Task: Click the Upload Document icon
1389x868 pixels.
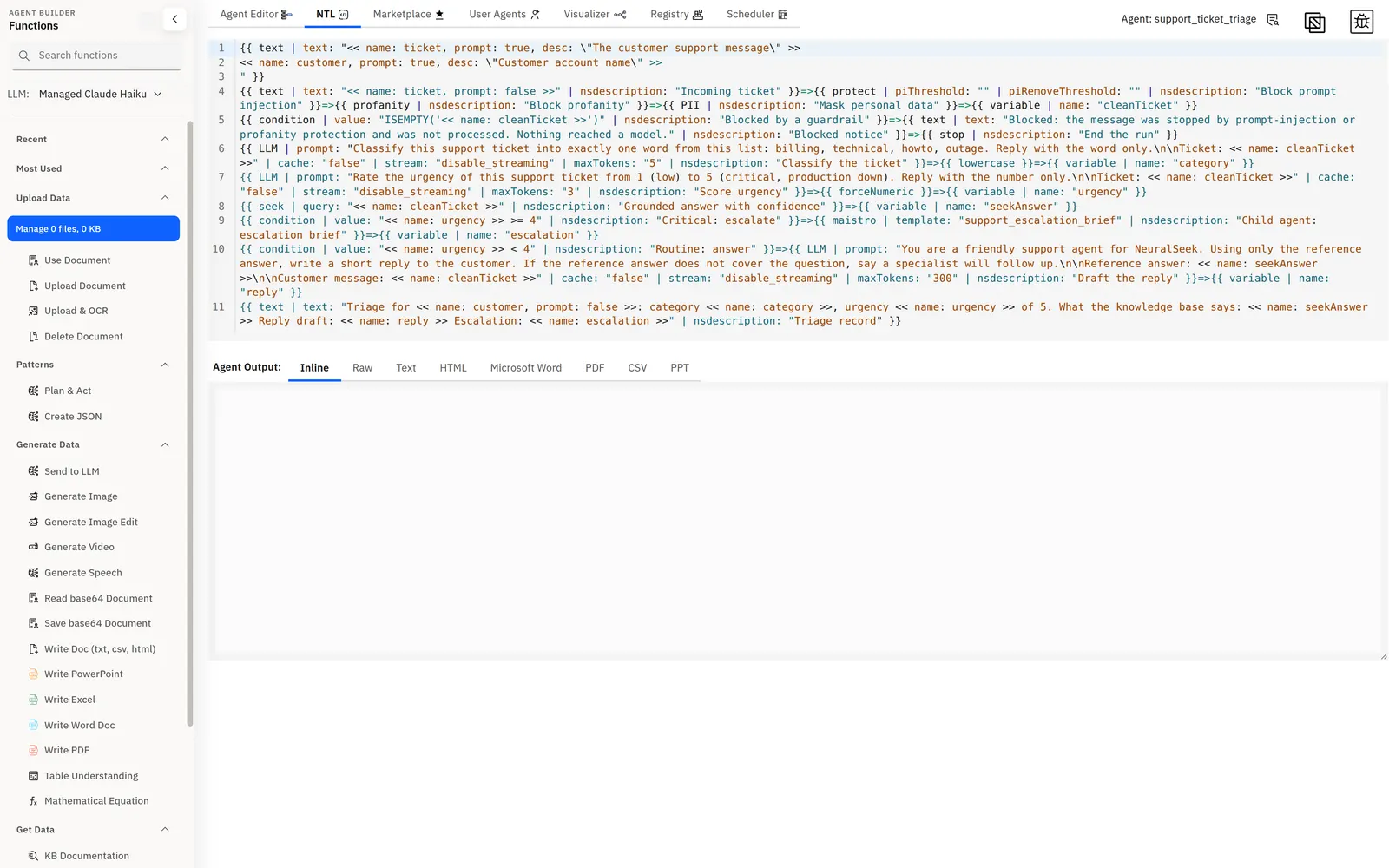Action: pos(33,286)
